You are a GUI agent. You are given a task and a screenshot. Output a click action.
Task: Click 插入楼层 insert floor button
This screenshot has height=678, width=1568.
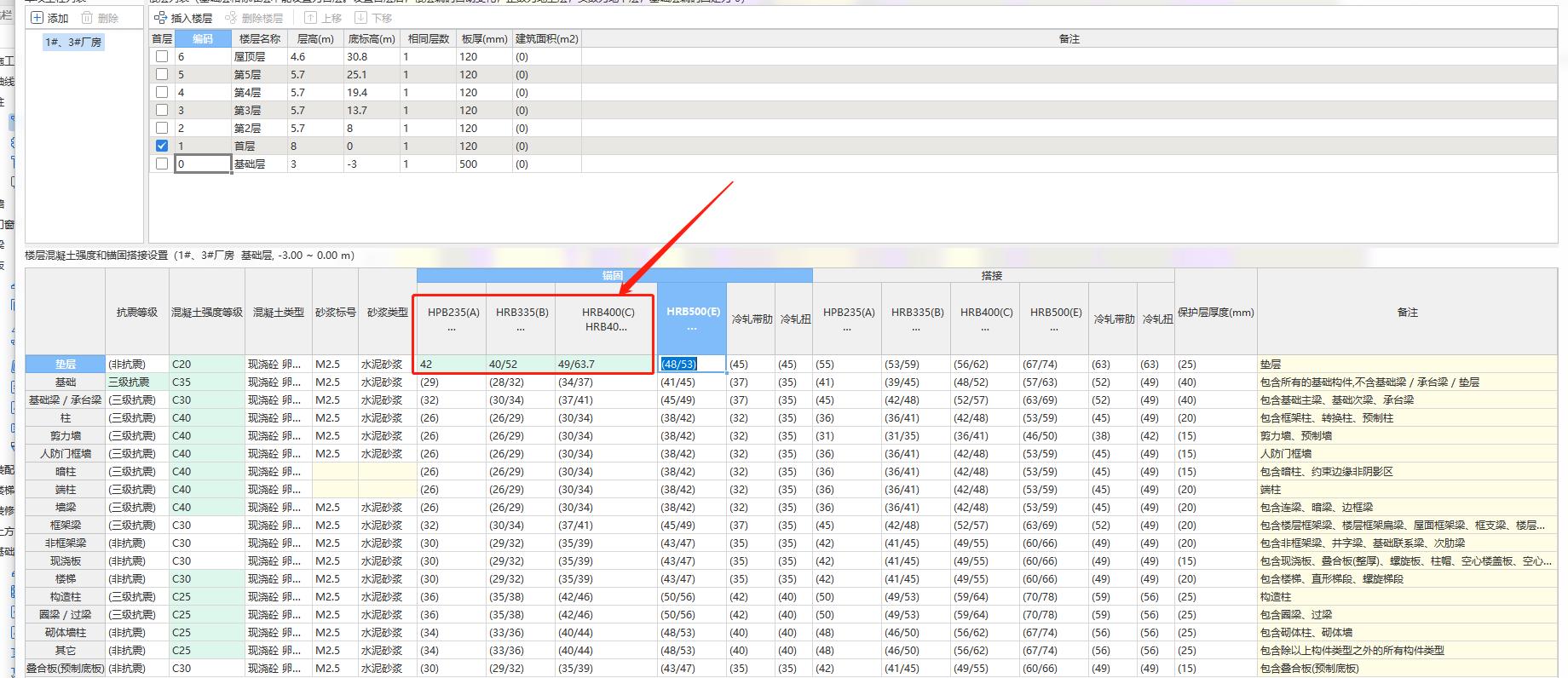click(183, 18)
